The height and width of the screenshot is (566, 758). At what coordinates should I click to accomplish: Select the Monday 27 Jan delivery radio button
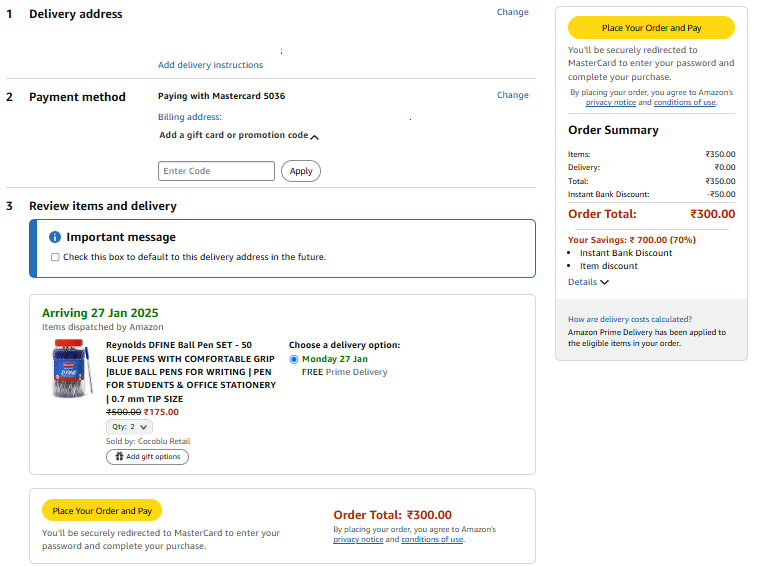pyautogui.click(x=294, y=359)
